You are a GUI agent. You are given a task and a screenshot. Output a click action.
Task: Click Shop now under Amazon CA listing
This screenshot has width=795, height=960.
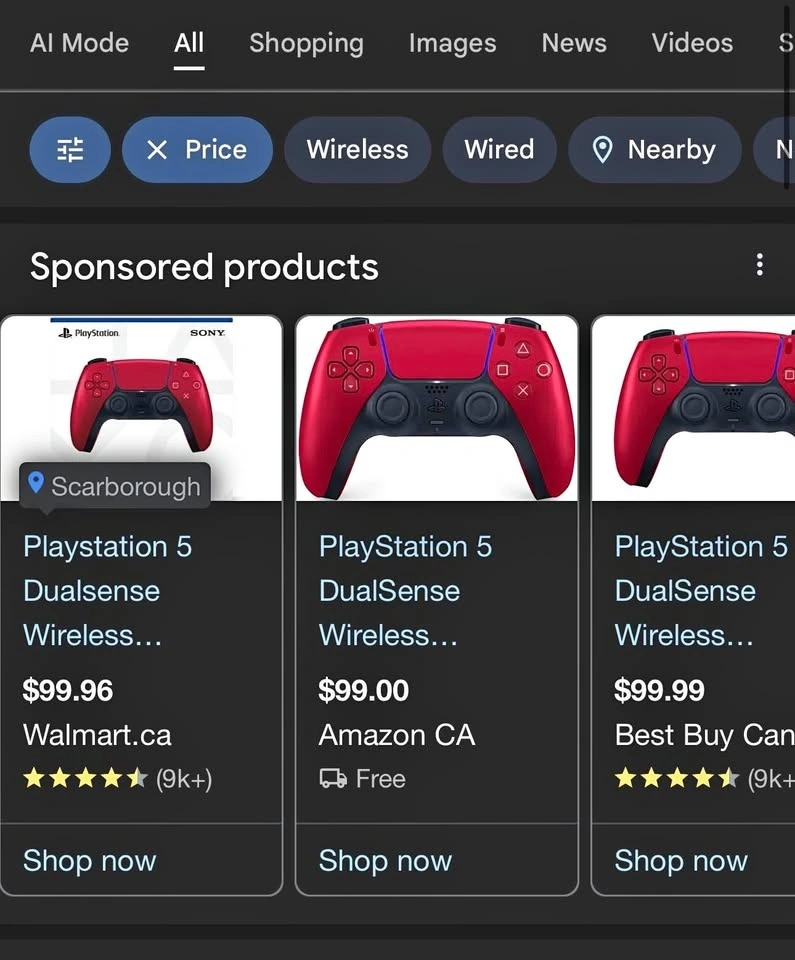click(x=385, y=860)
